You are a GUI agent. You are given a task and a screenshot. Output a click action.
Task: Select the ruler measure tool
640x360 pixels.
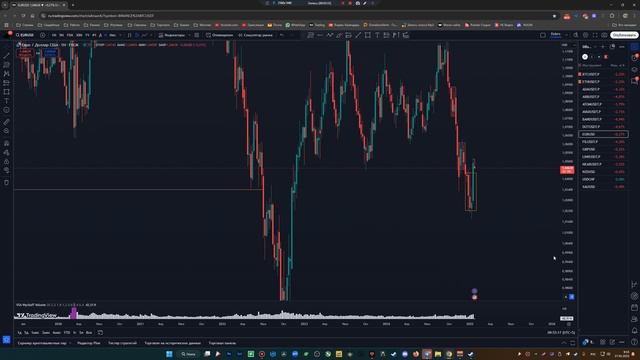click(x=7, y=122)
